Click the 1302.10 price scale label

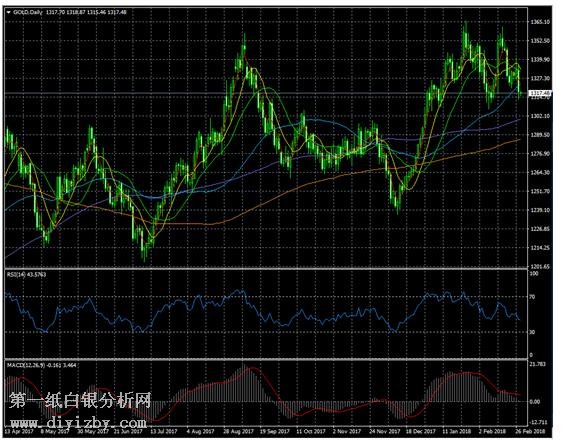(540, 116)
